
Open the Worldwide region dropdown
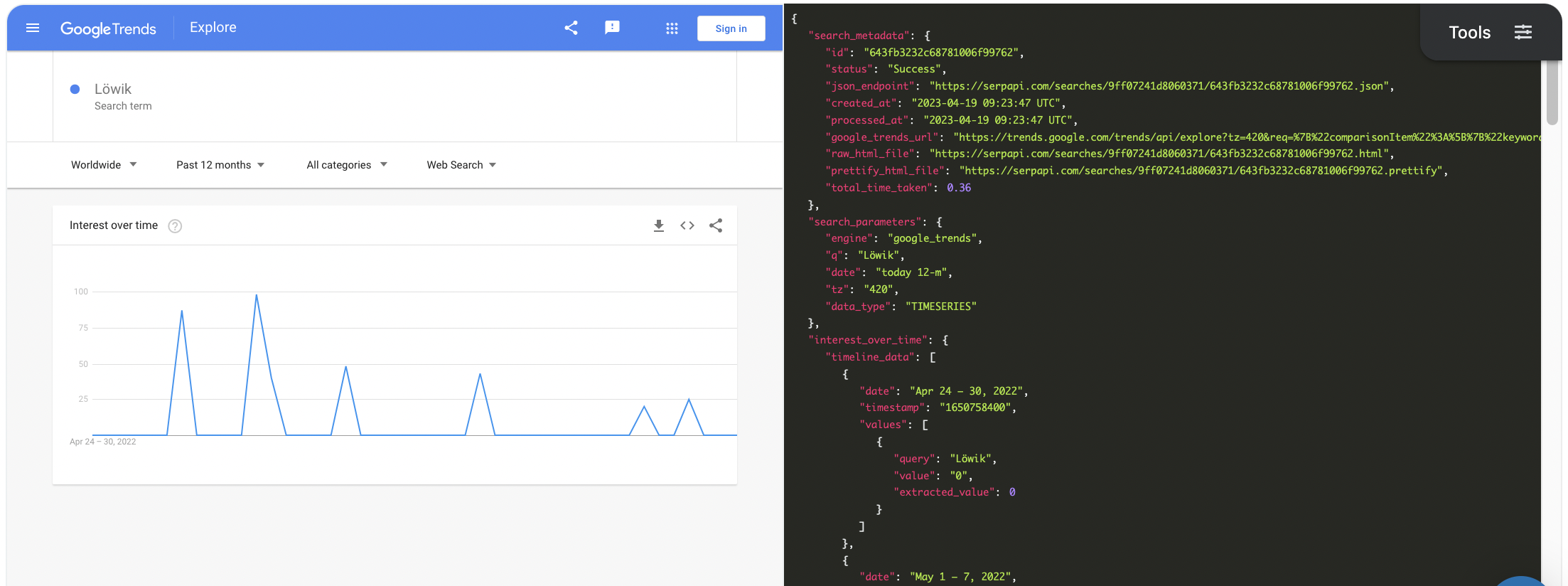coord(104,165)
